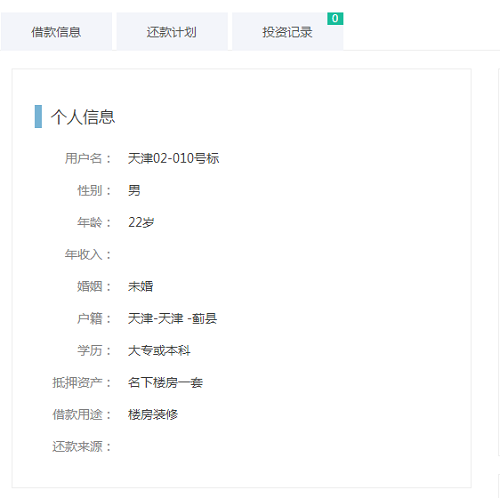
Task: Click the 户籍 value 天津-天津 -蓟县
Action: (x=172, y=319)
